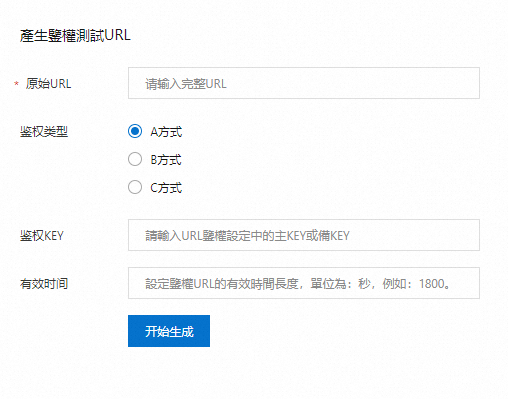
Task: Click the 有效时间 input field
Action: tap(304, 283)
